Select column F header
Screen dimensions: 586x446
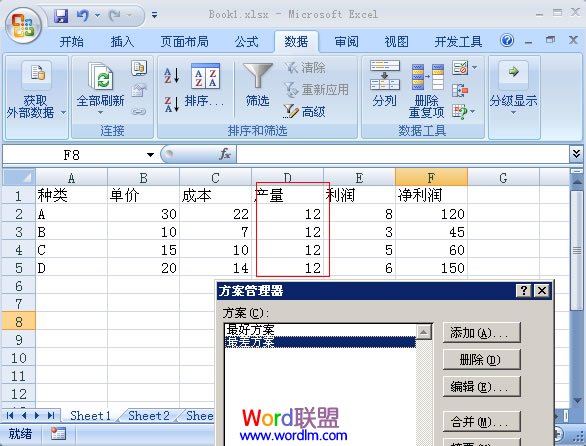tap(431, 177)
